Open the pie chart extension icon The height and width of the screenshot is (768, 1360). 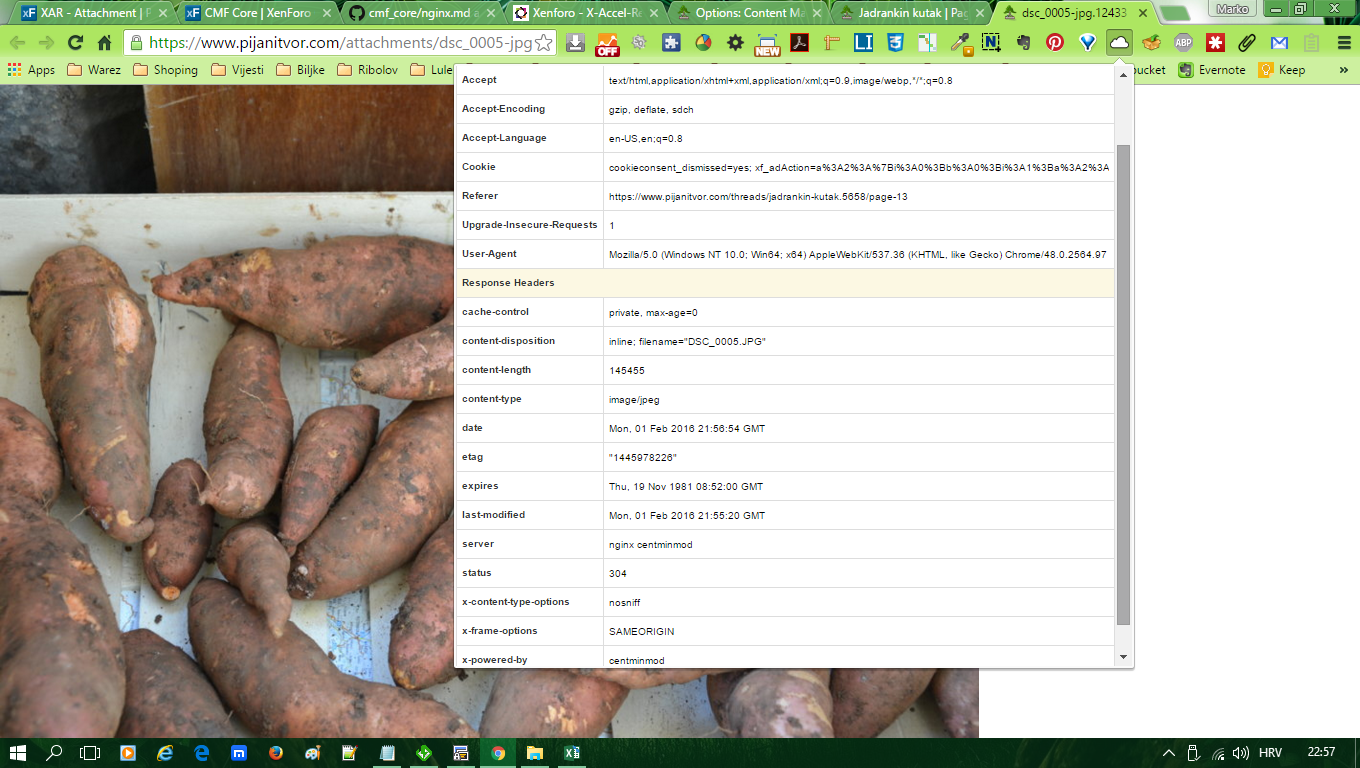tap(703, 43)
